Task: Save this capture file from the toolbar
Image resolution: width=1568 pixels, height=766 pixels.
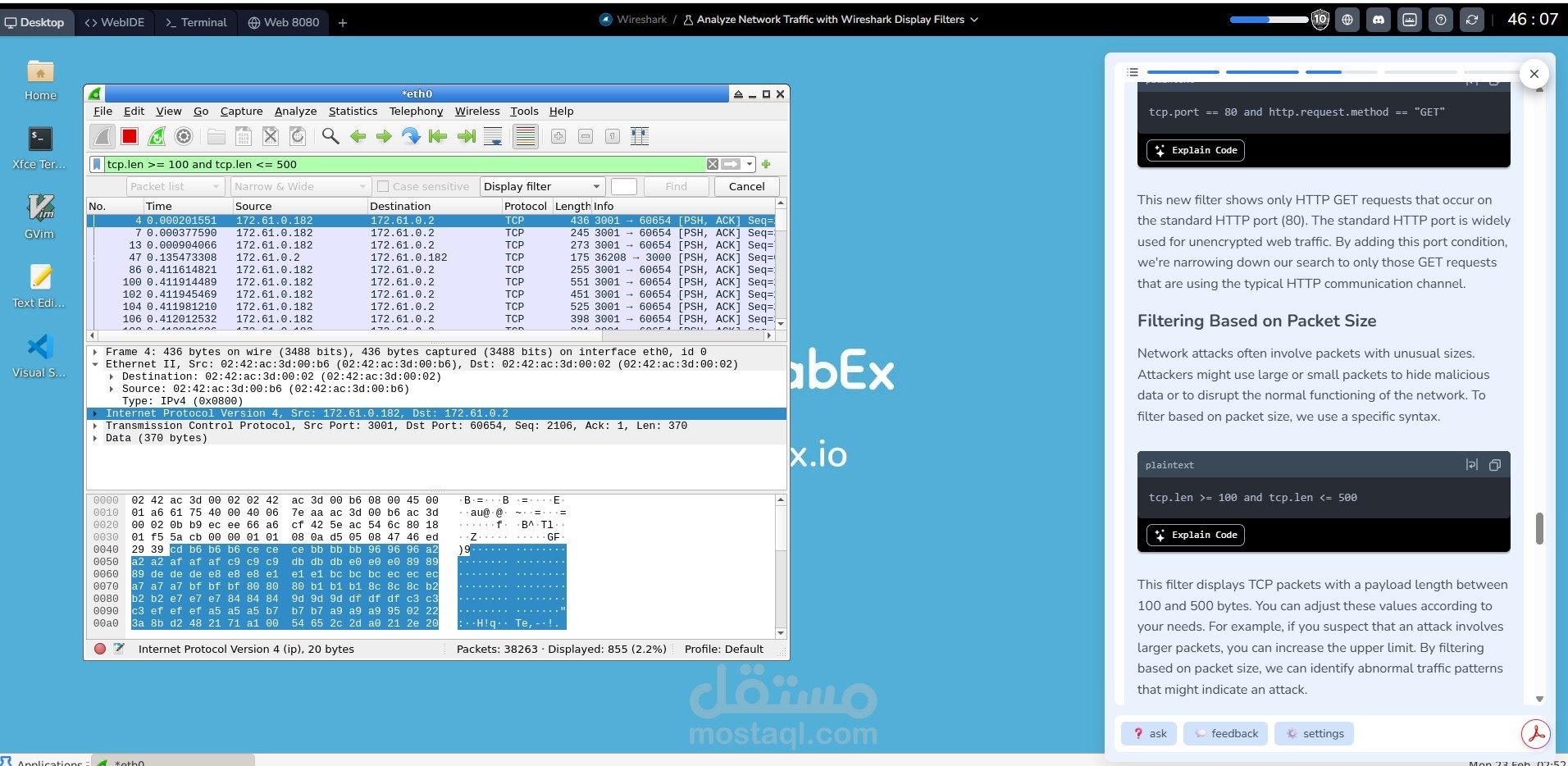Action: pyautogui.click(x=244, y=136)
